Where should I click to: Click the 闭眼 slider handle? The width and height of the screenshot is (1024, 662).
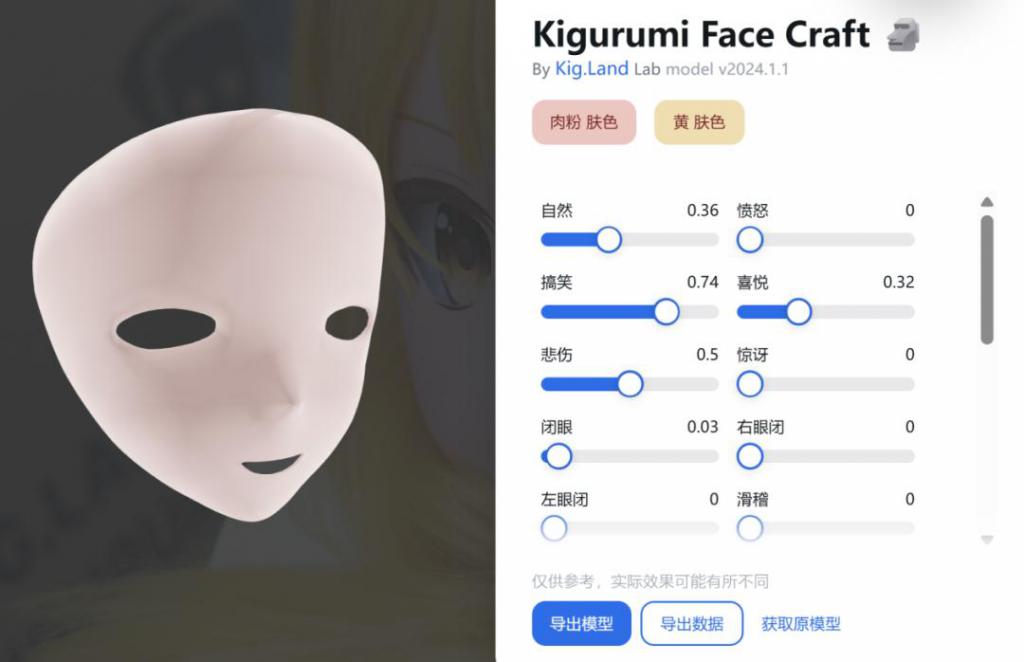tap(558, 456)
